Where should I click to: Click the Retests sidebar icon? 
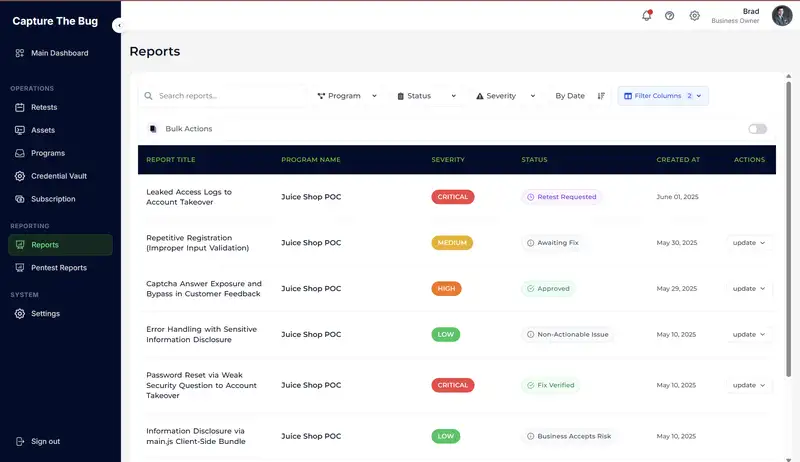click(x=20, y=107)
